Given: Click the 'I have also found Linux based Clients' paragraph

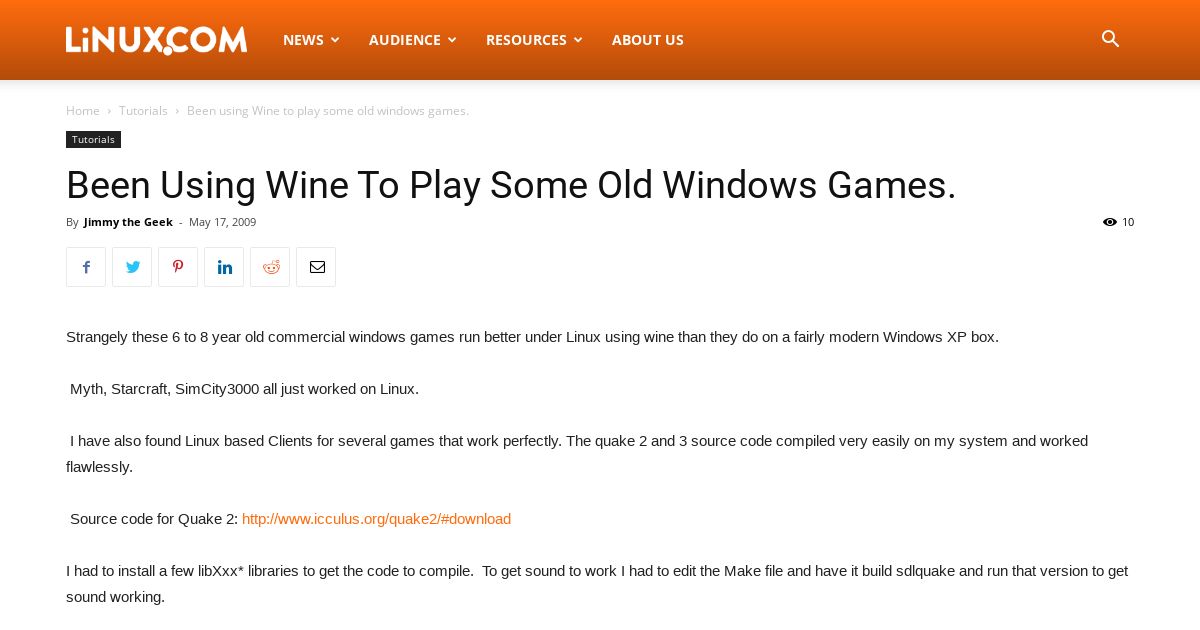Looking at the screenshot, I should point(577,454).
